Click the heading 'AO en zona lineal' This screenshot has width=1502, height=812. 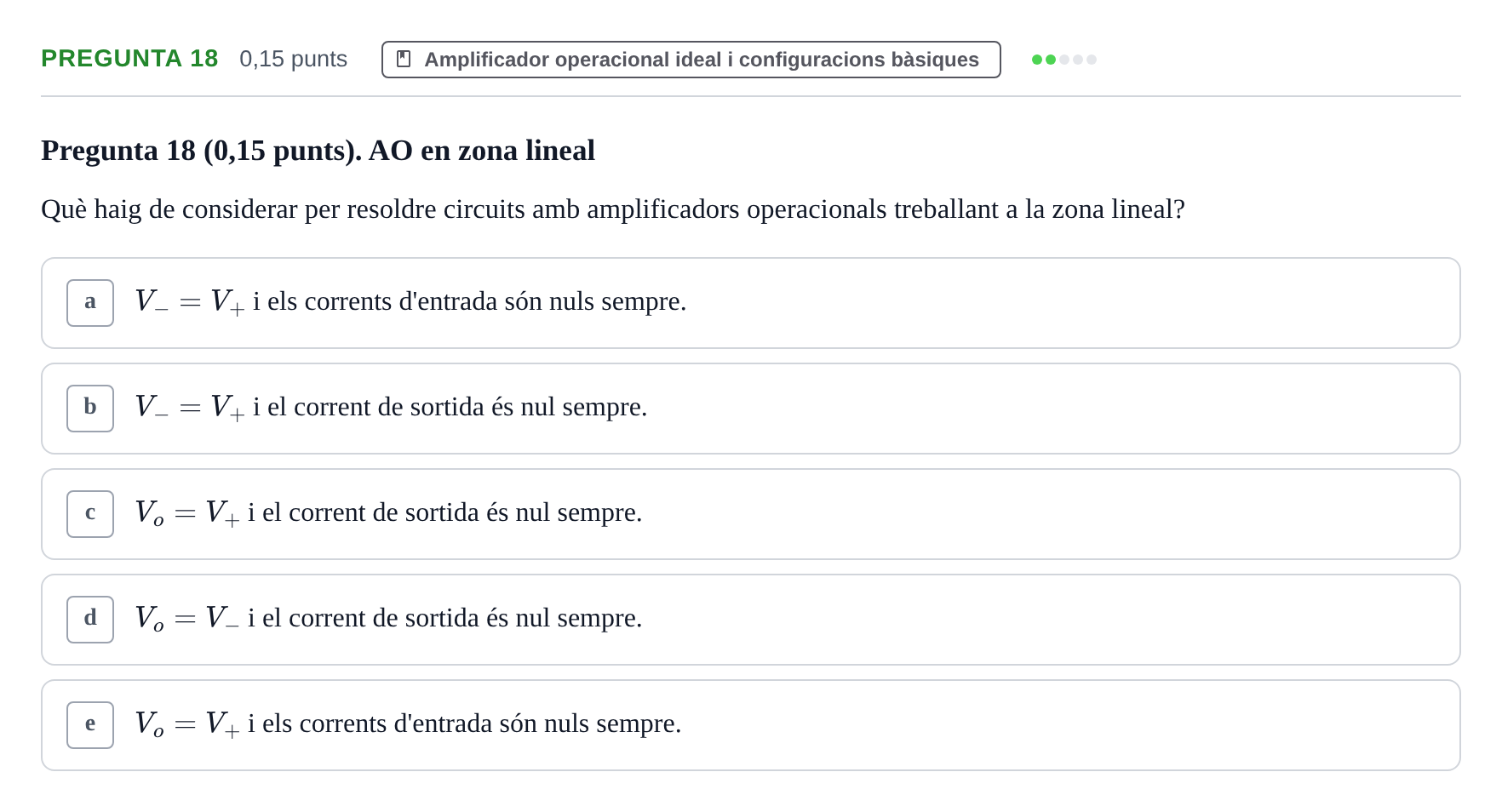click(481, 151)
